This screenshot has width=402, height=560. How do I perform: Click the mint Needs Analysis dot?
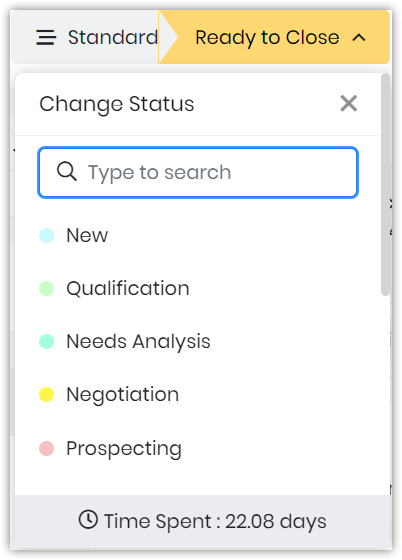46,341
